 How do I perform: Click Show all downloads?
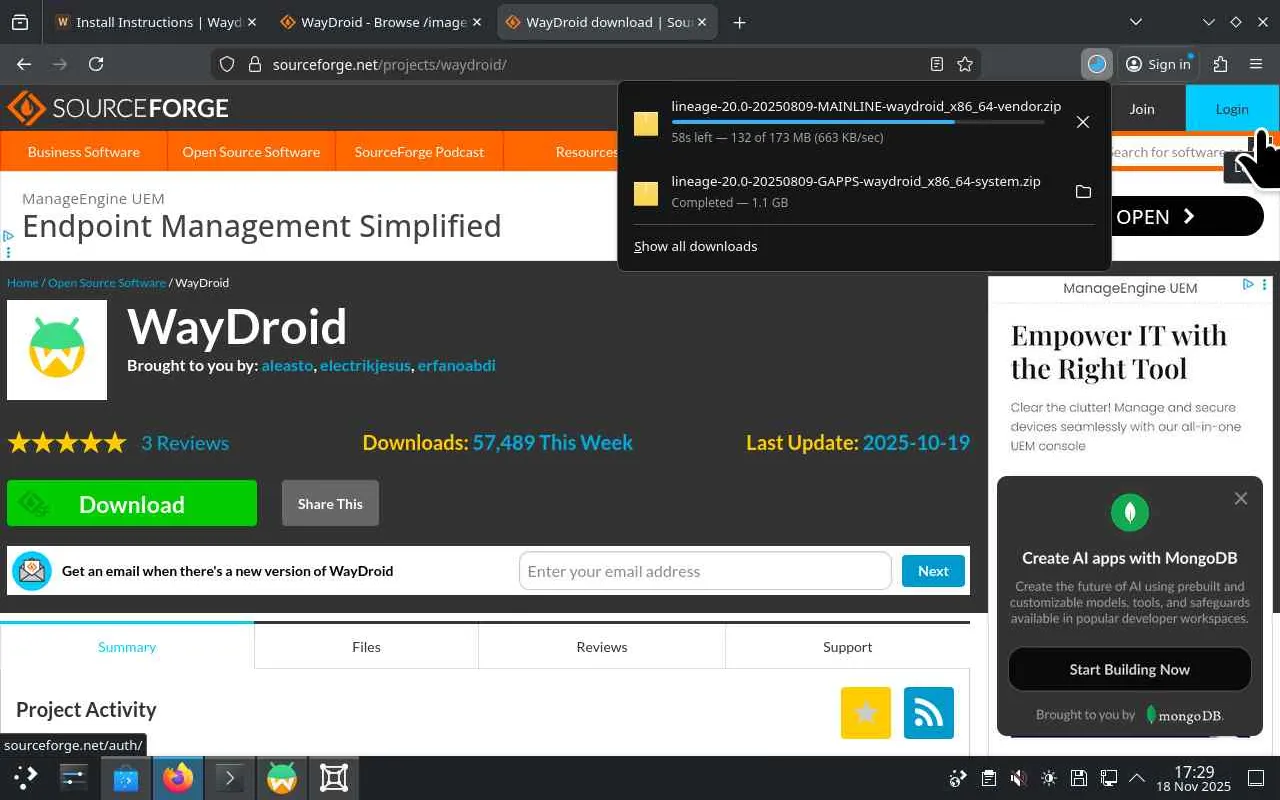coord(696,246)
